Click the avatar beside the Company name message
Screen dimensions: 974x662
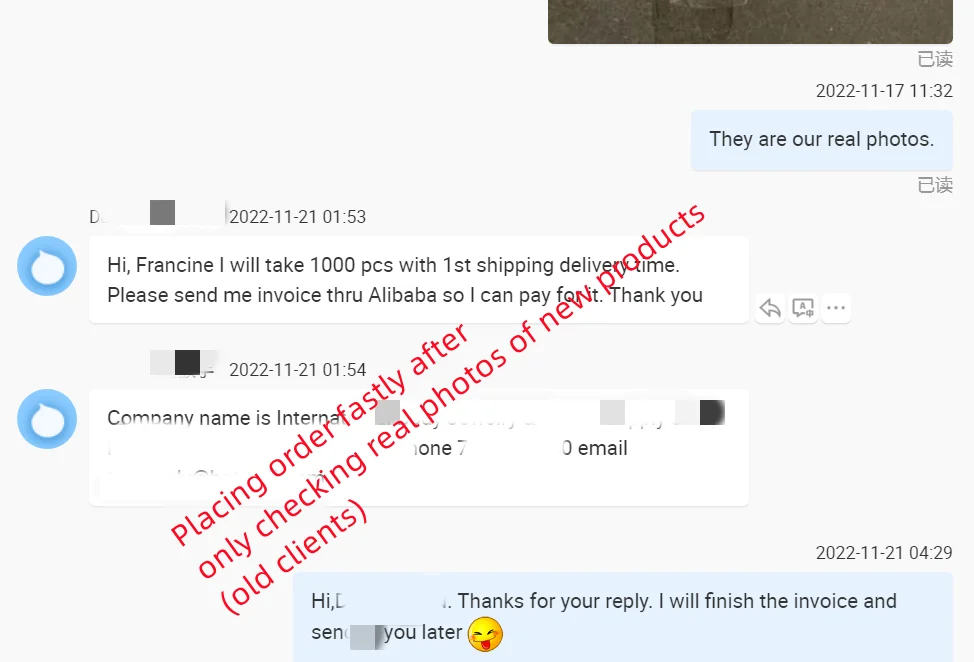coord(47,419)
